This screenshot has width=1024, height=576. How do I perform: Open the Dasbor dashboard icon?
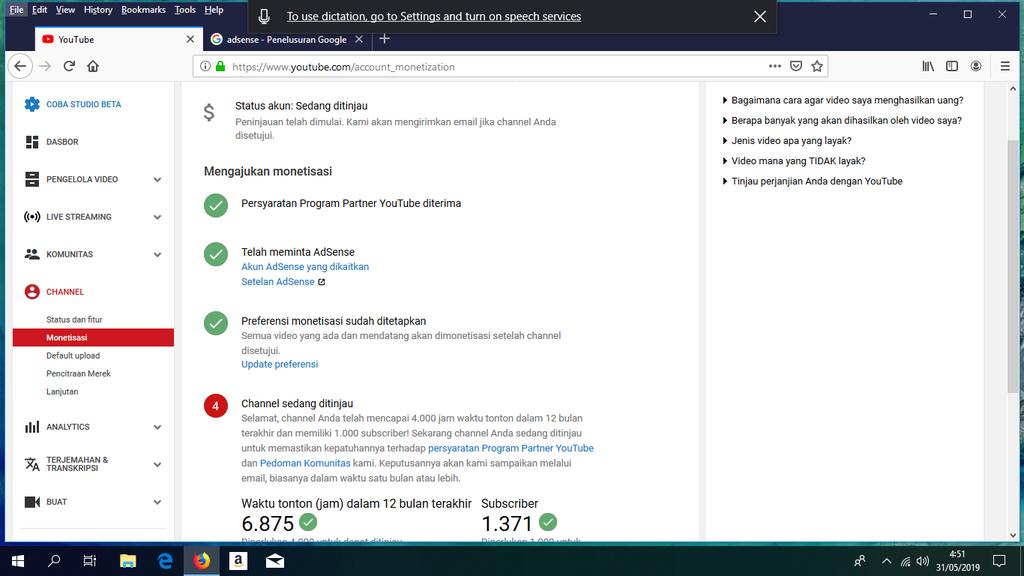coord(31,142)
